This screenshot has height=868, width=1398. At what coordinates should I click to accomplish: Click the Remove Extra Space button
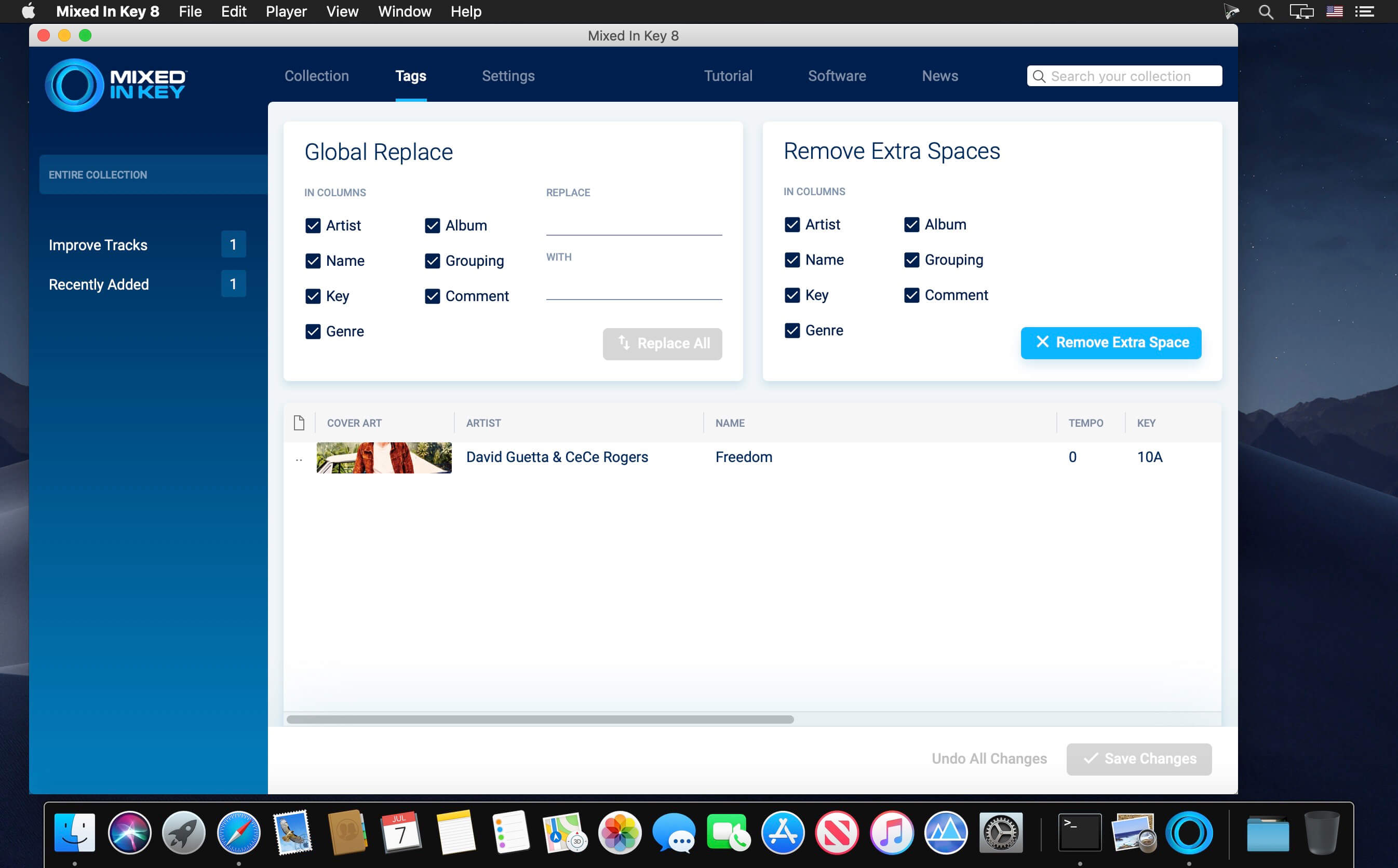[x=1110, y=343]
